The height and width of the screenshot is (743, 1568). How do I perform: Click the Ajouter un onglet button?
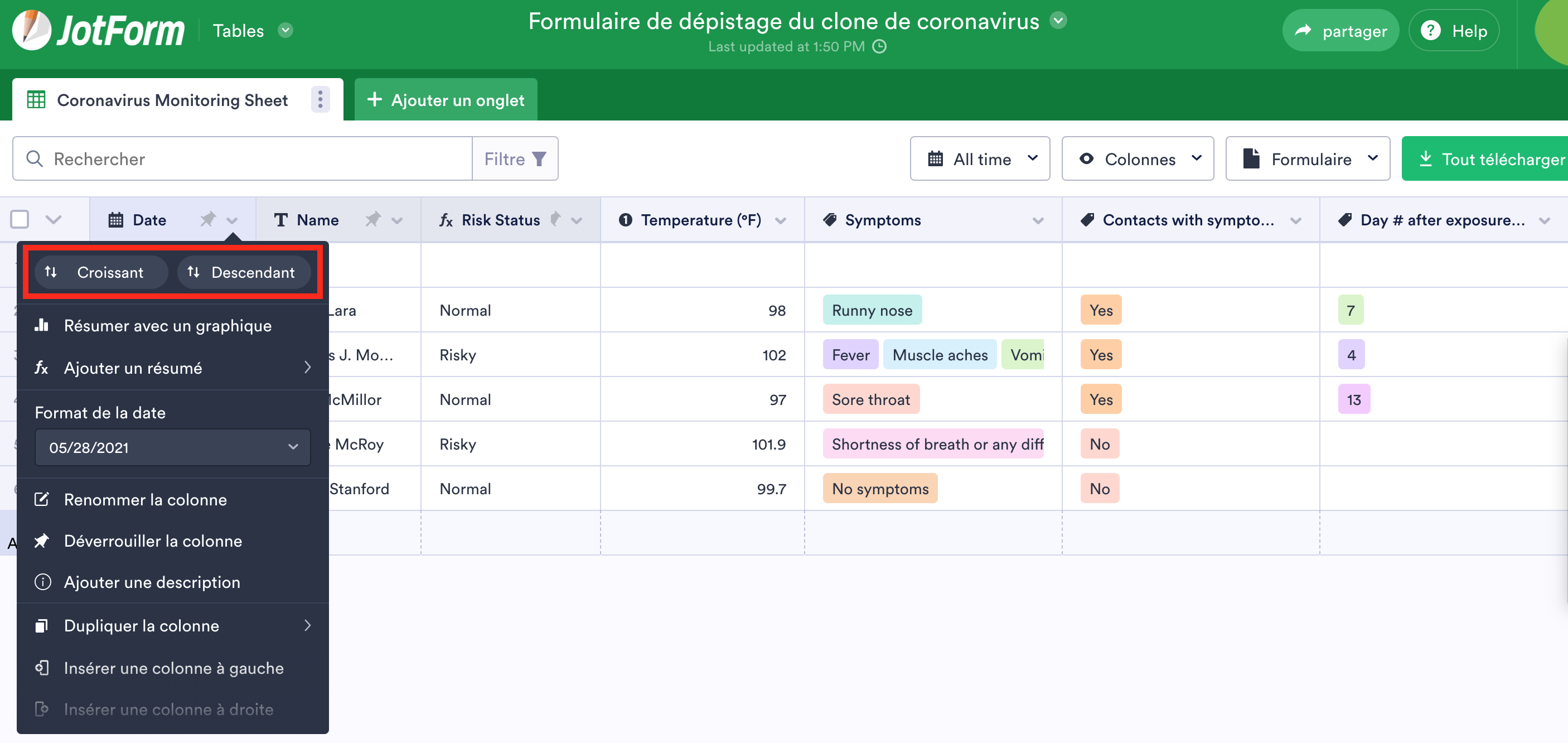446,100
